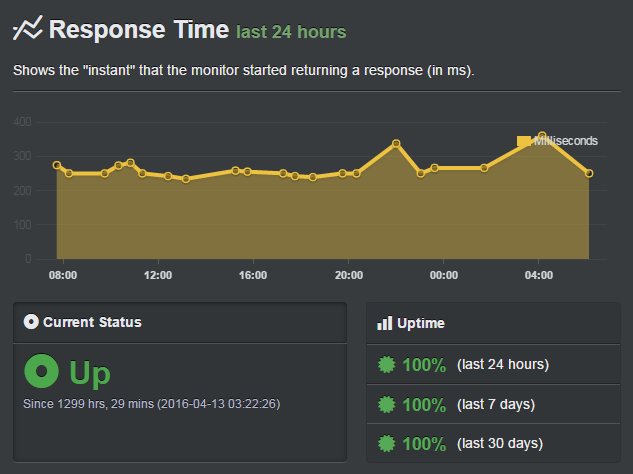The height and width of the screenshot is (474, 633).
Task: Click the "last 24 hours" green heading text
Action: (x=291, y=32)
